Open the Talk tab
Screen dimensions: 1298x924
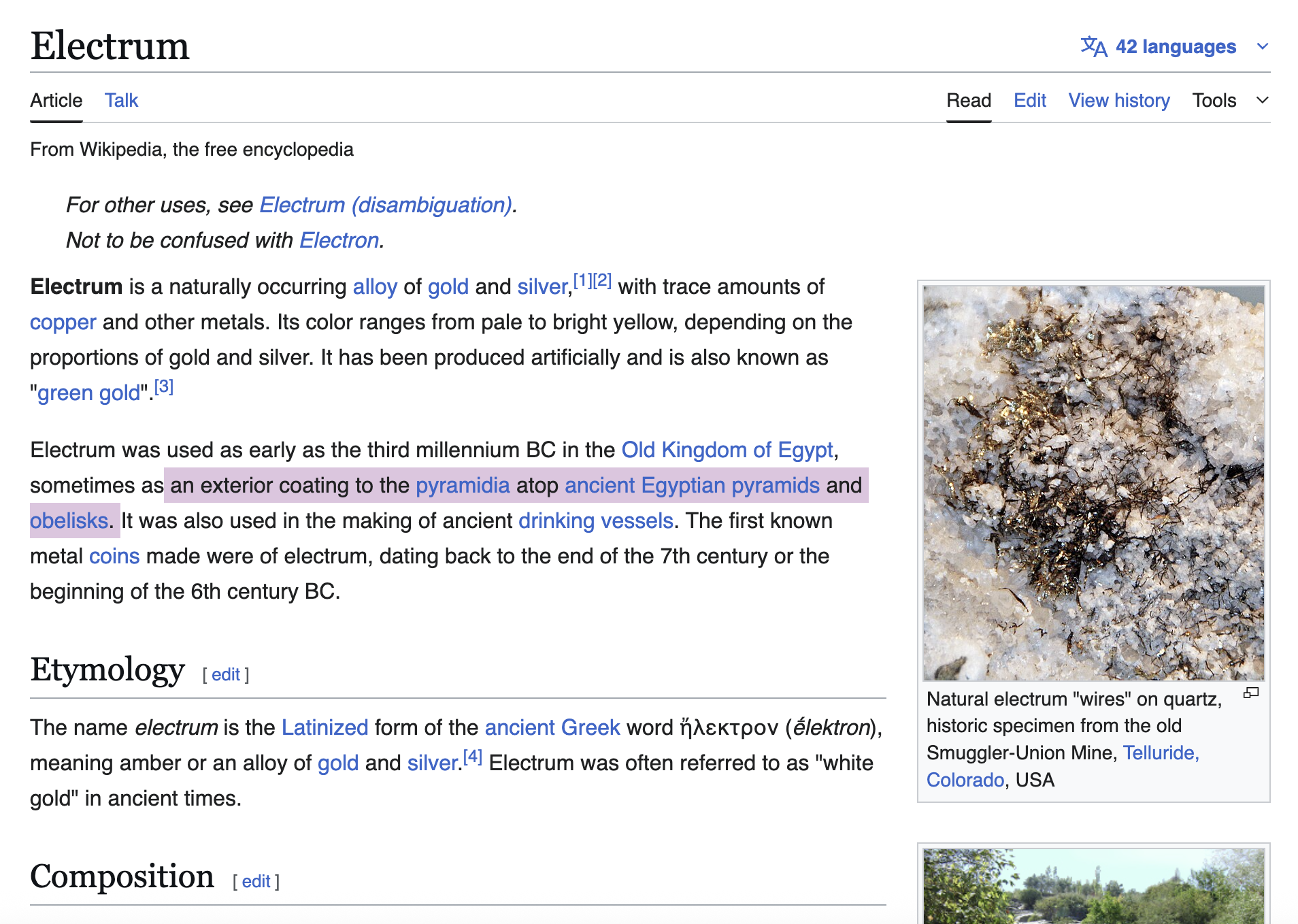point(122,101)
